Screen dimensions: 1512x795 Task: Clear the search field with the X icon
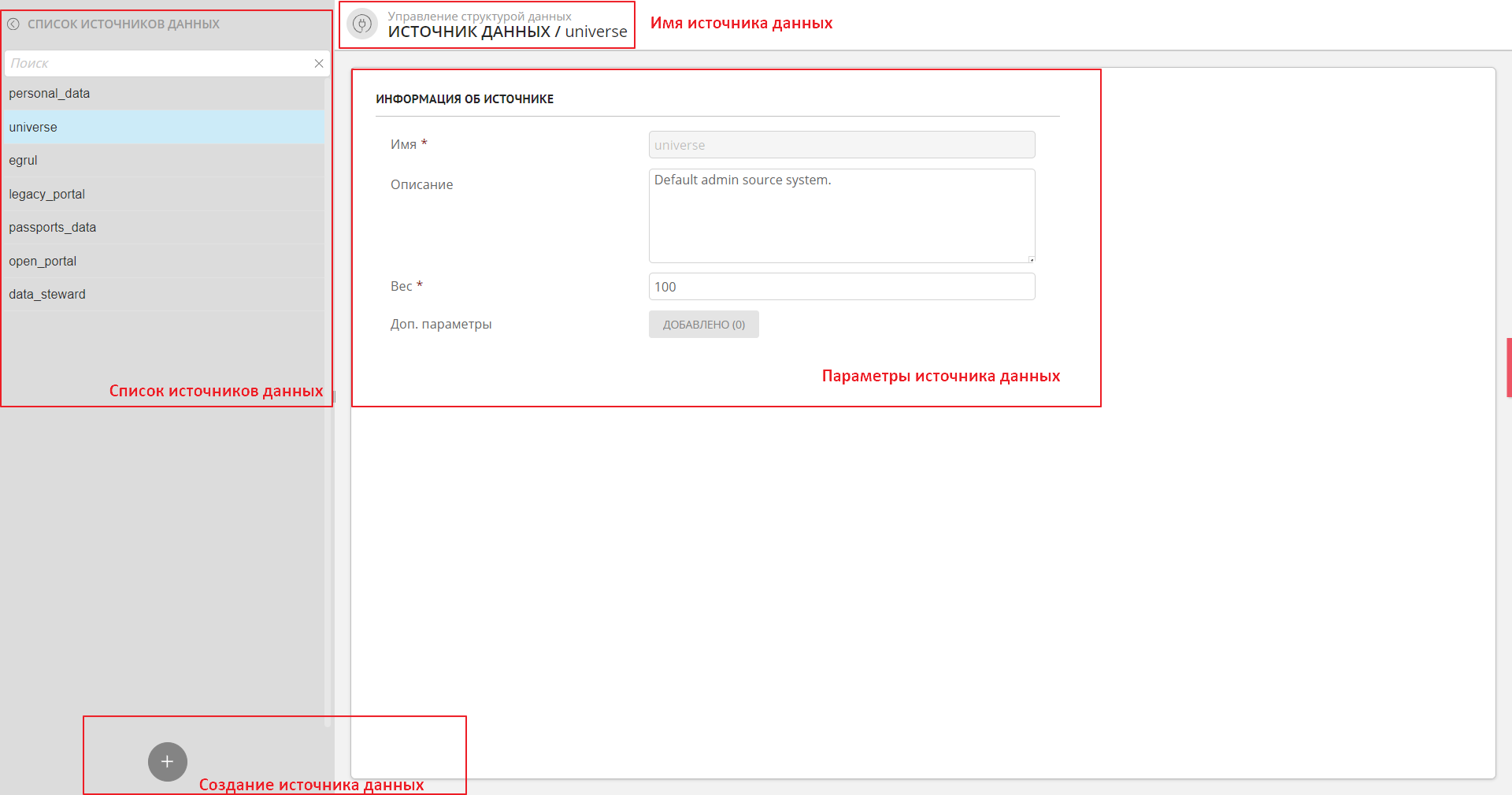(319, 64)
